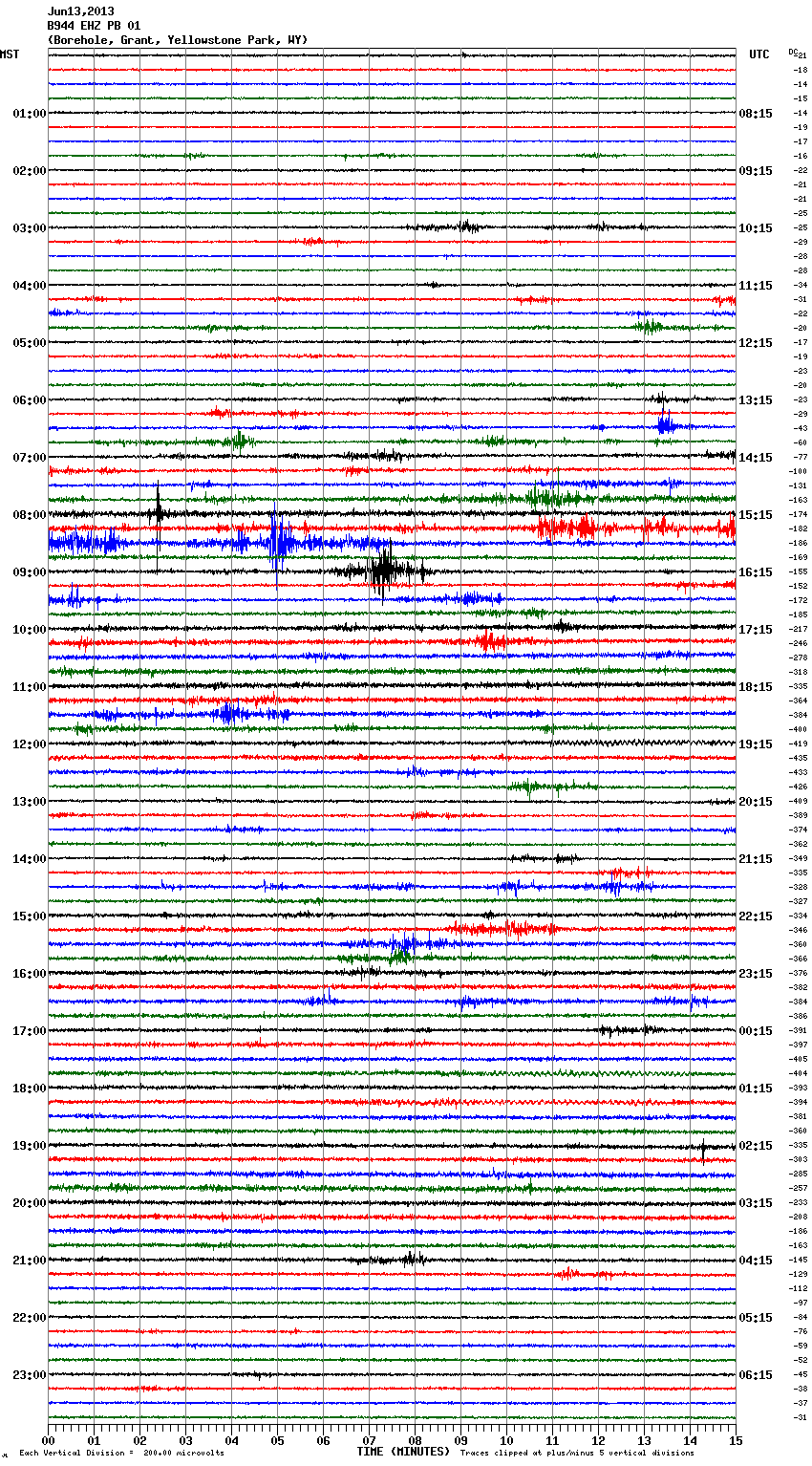Click the 14:15 UTC time label
This screenshot has width=812, height=1466.
[x=756, y=458]
